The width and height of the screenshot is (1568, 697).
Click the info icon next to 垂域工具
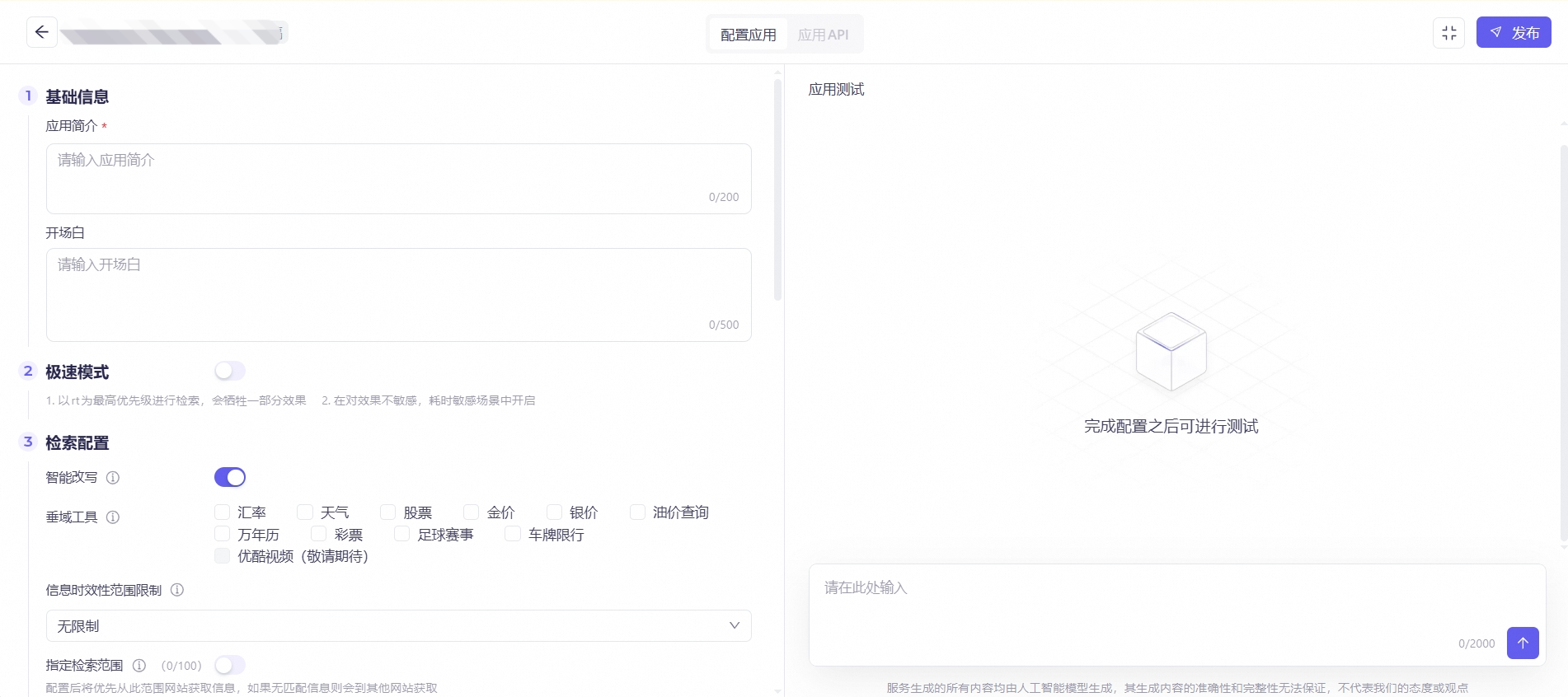click(x=113, y=517)
